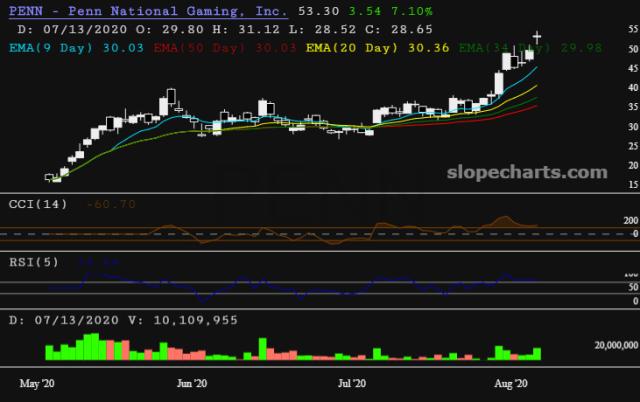640x402 pixels.
Task: Click the Aug '20 date axis label
Action: pyautogui.click(x=511, y=383)
